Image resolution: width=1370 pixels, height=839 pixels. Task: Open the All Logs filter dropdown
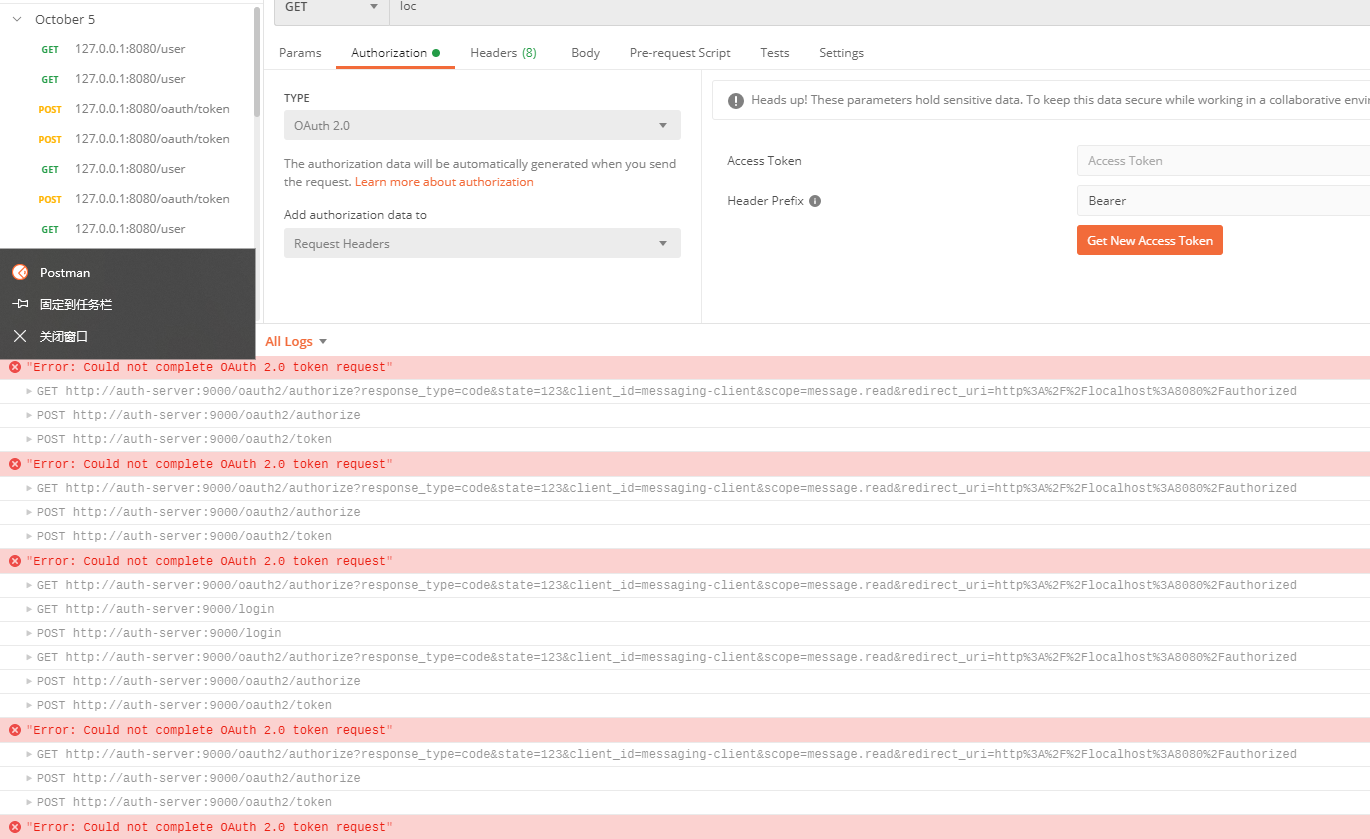pyautogui.click(x=321, y=341)
